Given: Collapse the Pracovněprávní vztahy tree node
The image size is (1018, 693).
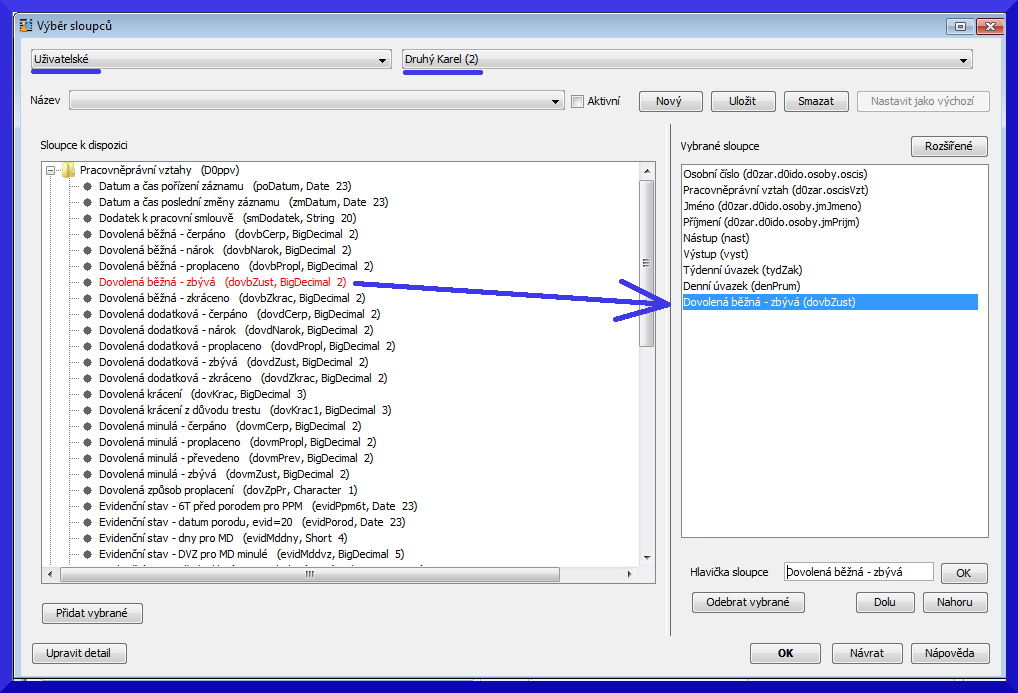Looking at the screenshot, I should [x=50, y=170].
